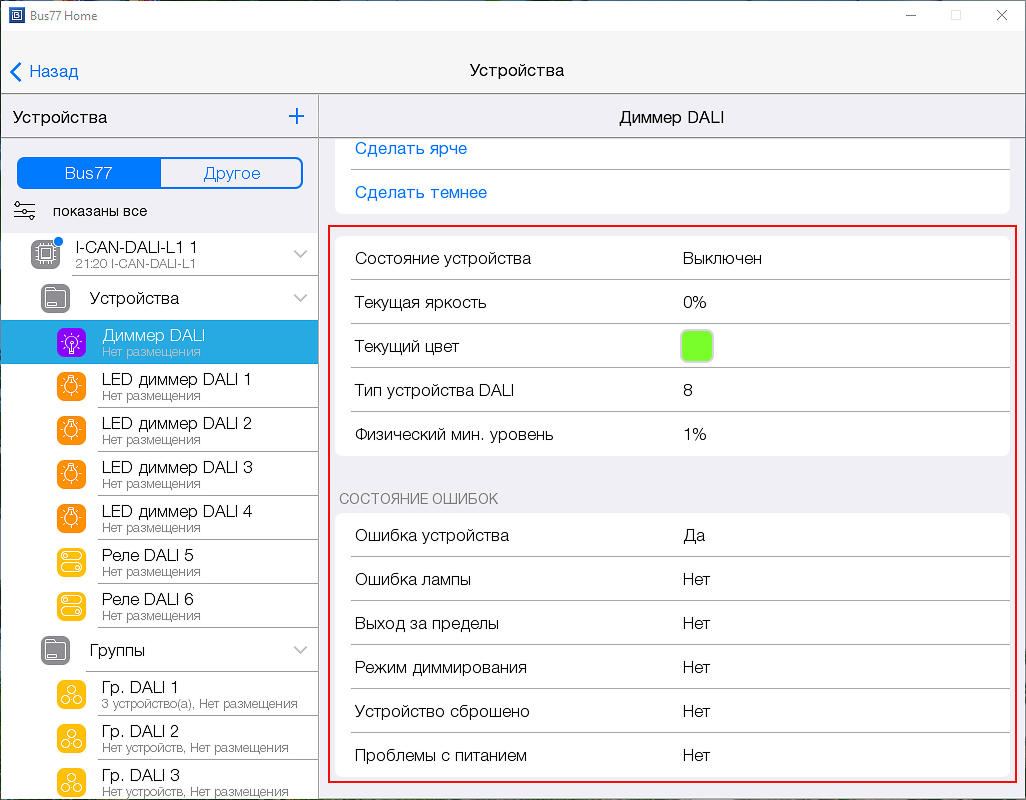Screen dimensions: 1026x800
Task: Select LED диммер DALI 3 in the tree
Action: tap(160, 474)
